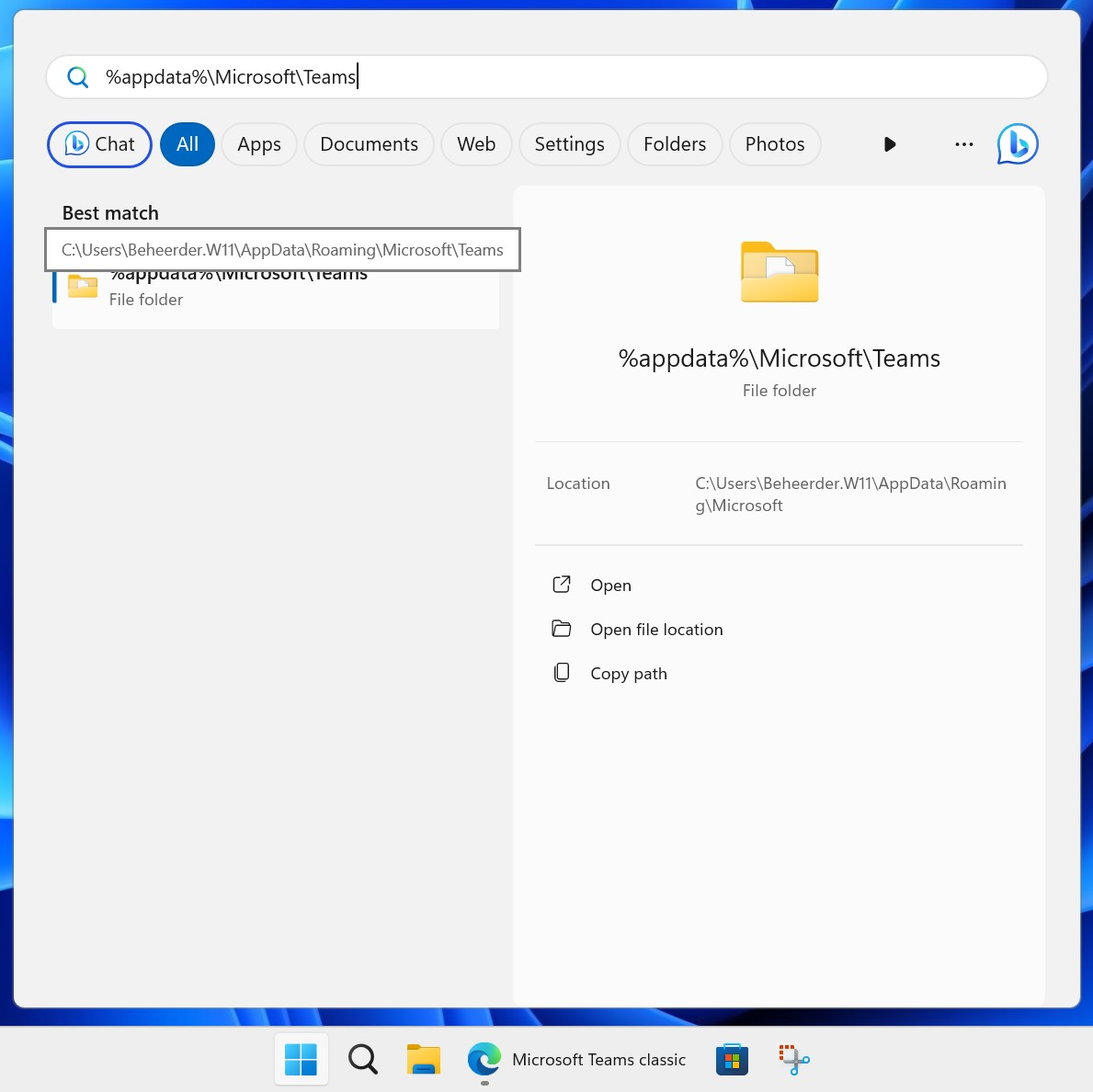Click the File folder label under result
The width and height of the screenshot is (1093, 1092).
point(145,300)
